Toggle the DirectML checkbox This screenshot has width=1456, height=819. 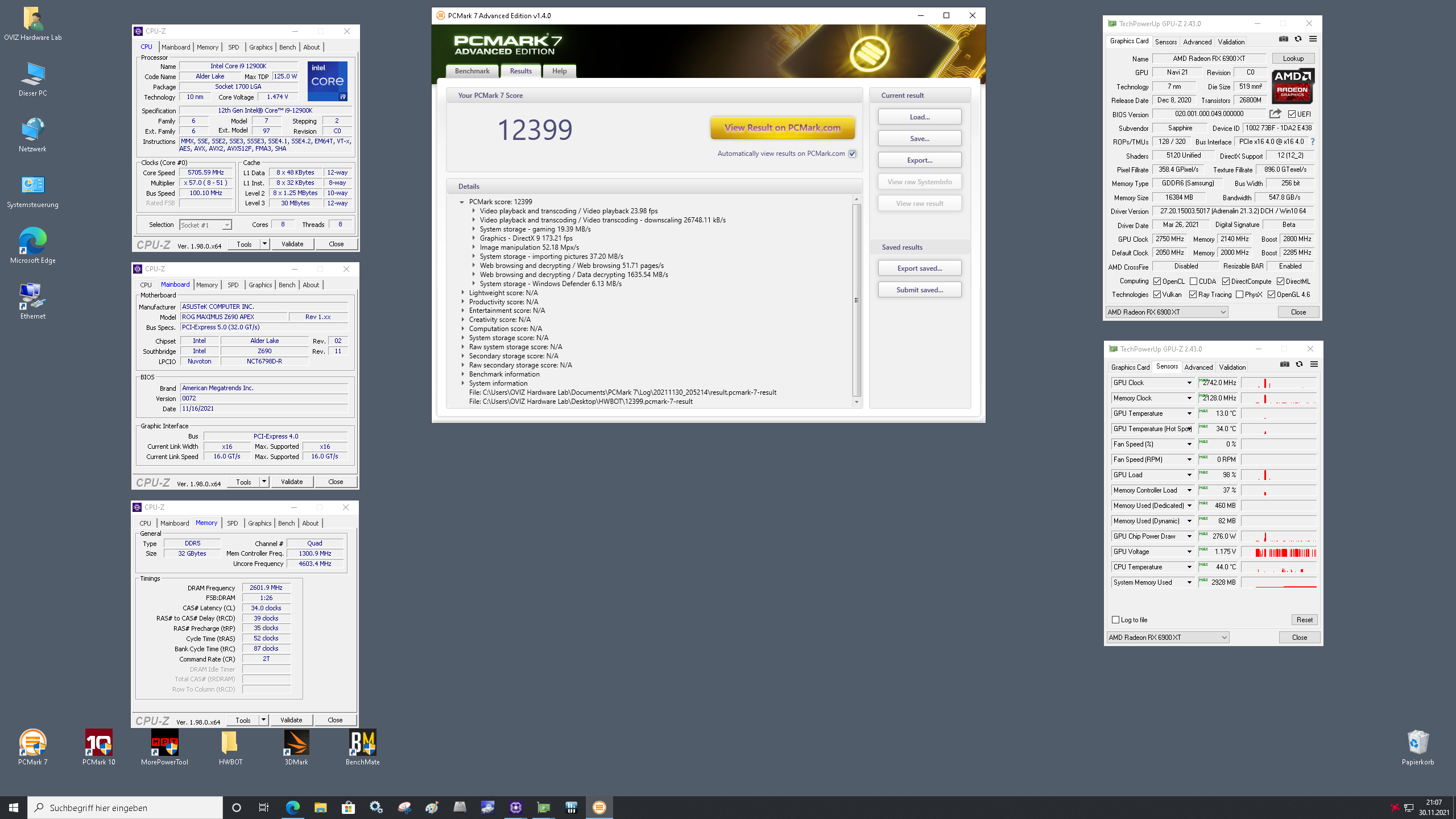[1280, 282]
